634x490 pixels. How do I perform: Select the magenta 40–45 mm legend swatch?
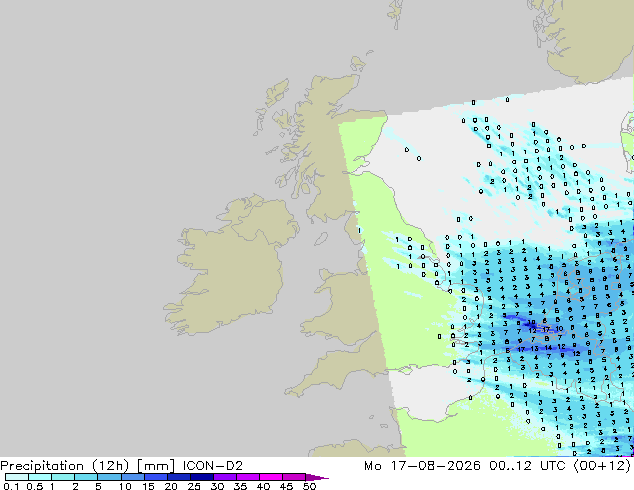pos(271,477)
